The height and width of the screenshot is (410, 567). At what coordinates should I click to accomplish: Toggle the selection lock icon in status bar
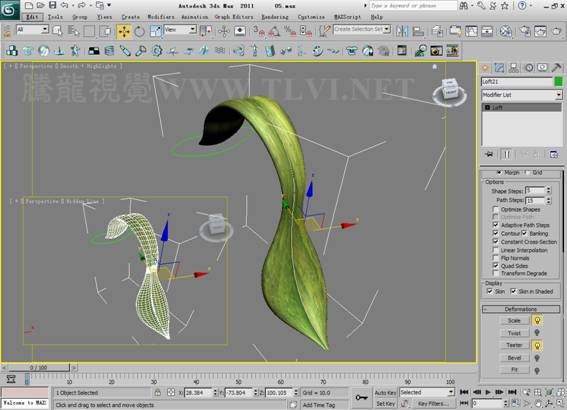point(157,393)
